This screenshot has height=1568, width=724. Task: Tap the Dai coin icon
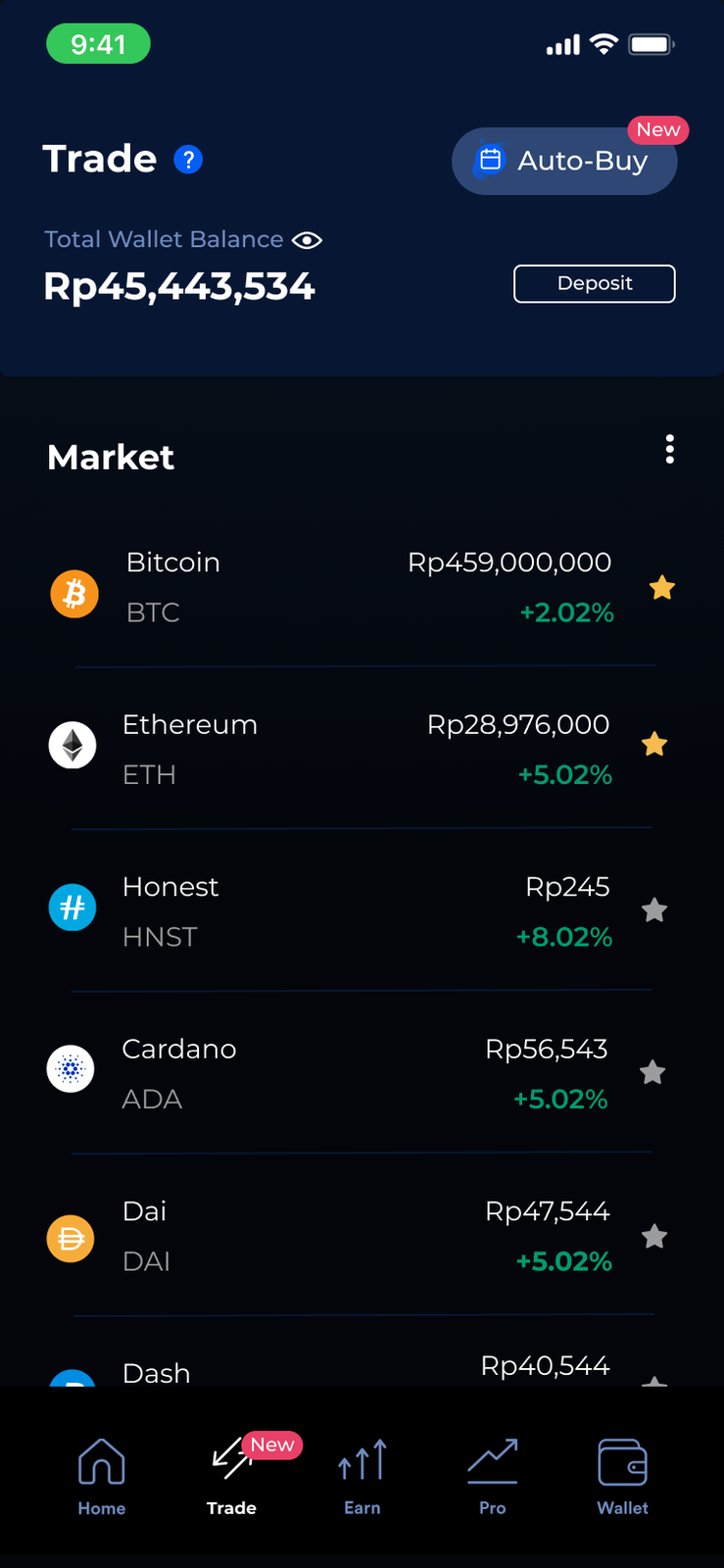(x=71, y=1239)
